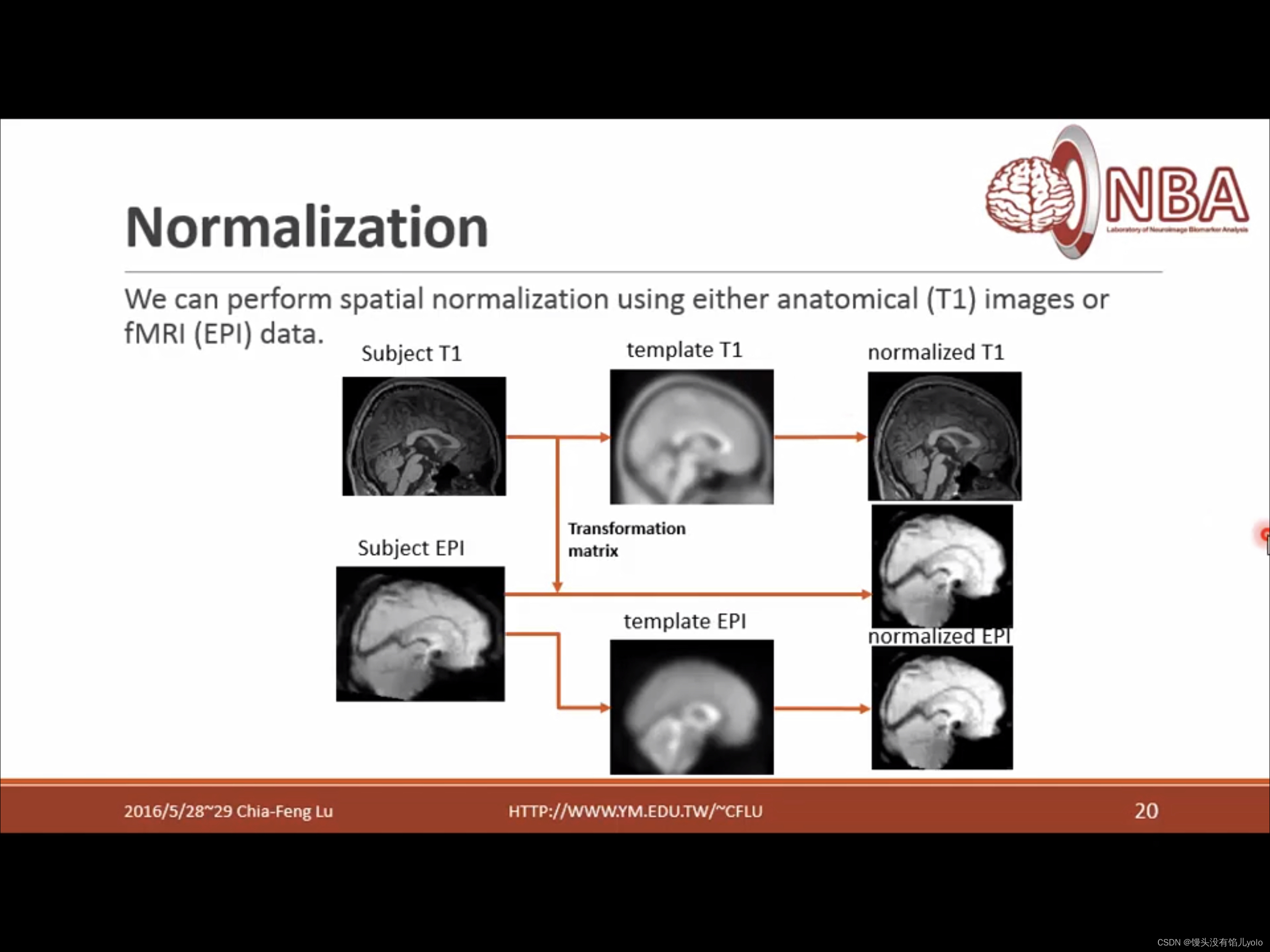This screenshot has width=1270, height=952.
Task: Click the Subject EPI caption text
Action: pos(411,548)
